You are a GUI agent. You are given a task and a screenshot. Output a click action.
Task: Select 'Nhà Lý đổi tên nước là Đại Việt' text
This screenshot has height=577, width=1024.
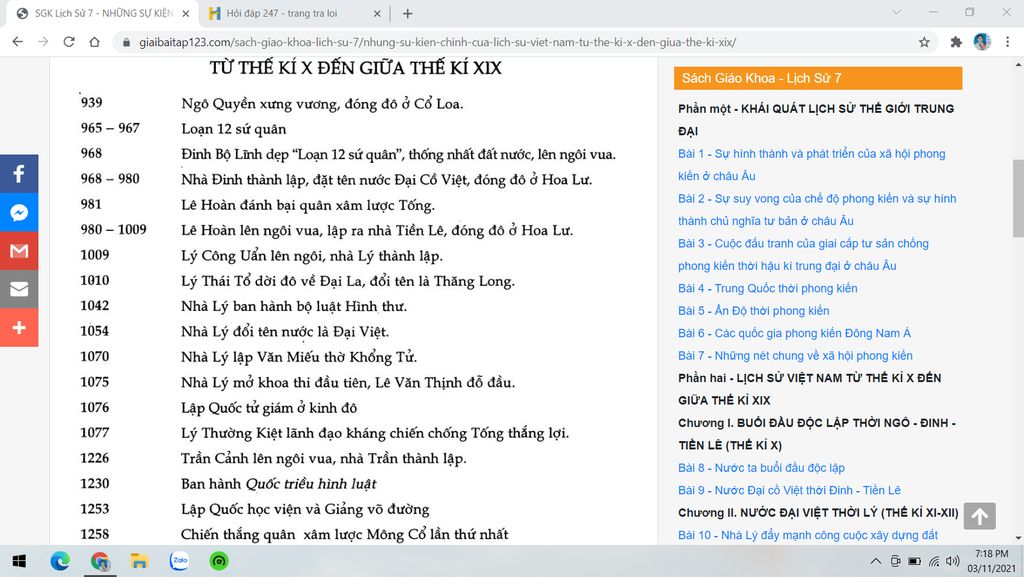point(285,332)
